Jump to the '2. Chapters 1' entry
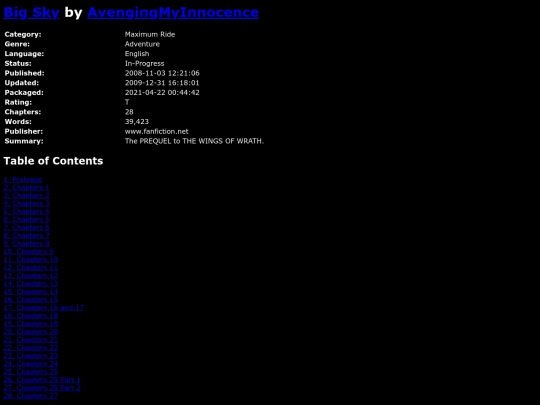This screenshot has width=540, height=405. [26, 187]
